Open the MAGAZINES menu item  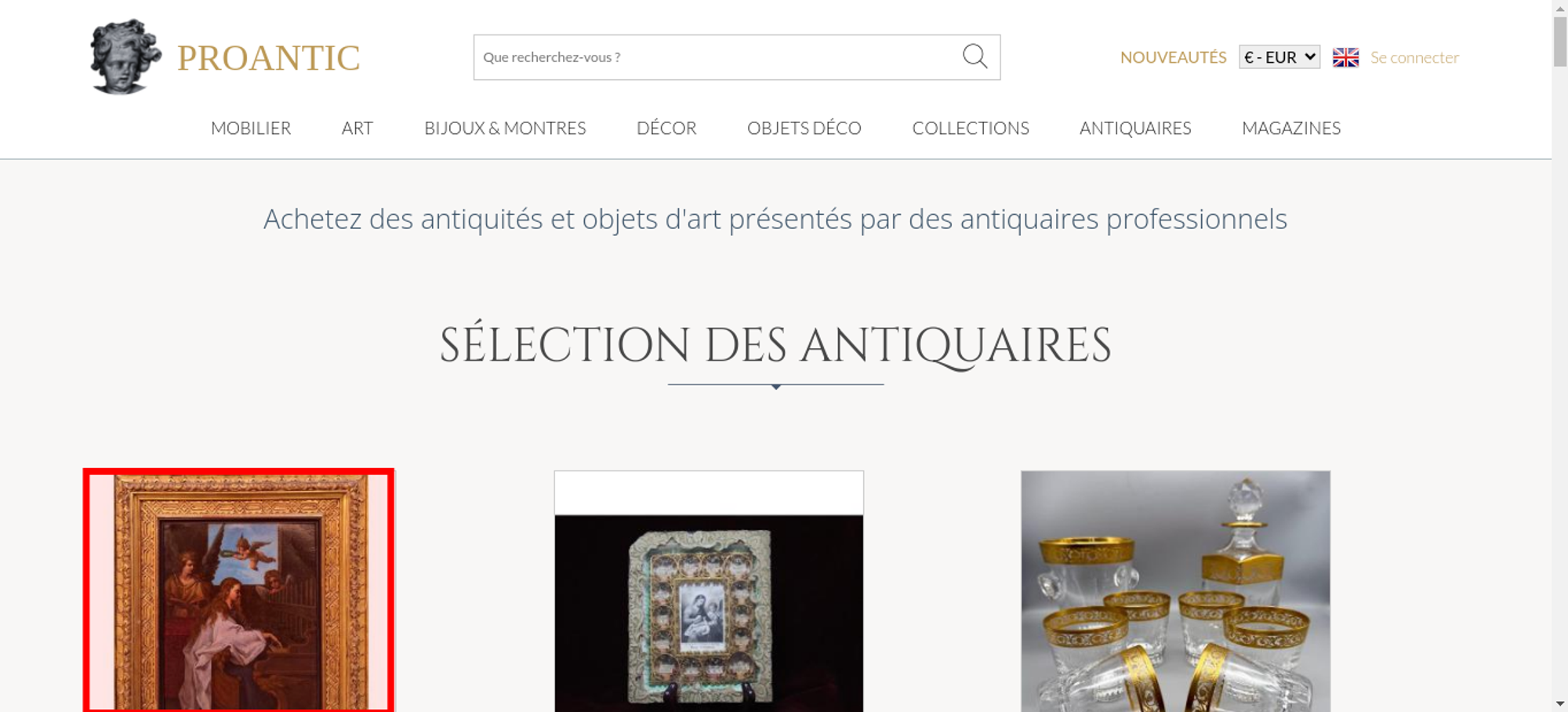tap(1291, 128)
